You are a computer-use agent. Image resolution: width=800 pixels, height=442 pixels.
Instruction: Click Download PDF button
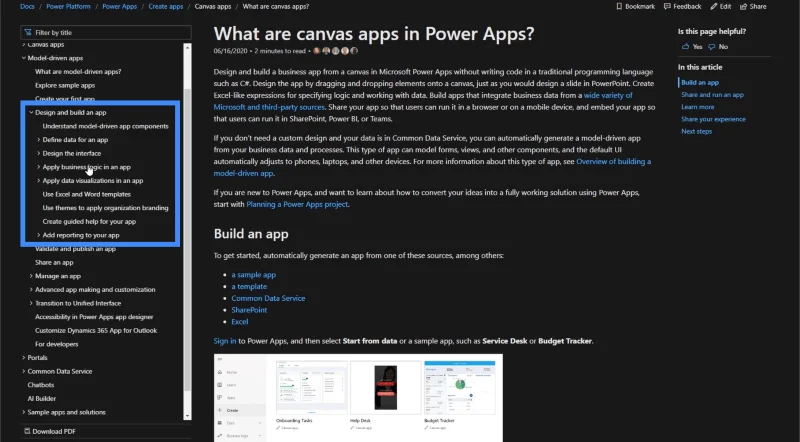pyautogui.click(x=50, y=431)
